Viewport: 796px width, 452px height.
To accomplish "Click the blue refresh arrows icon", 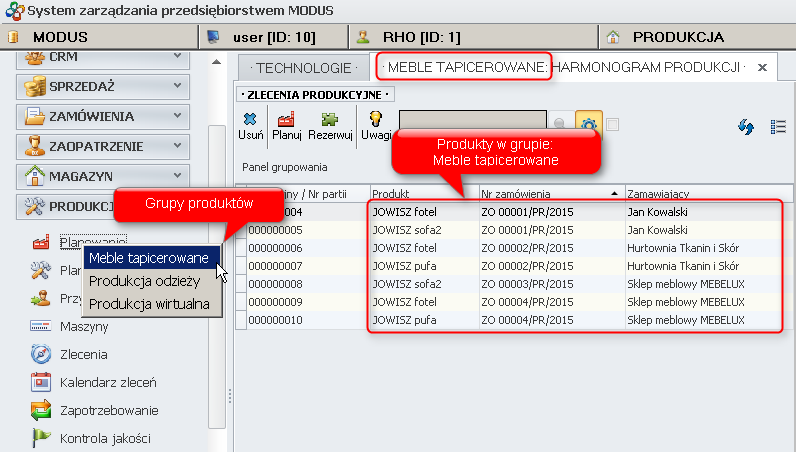I will [x=746, y=126].
